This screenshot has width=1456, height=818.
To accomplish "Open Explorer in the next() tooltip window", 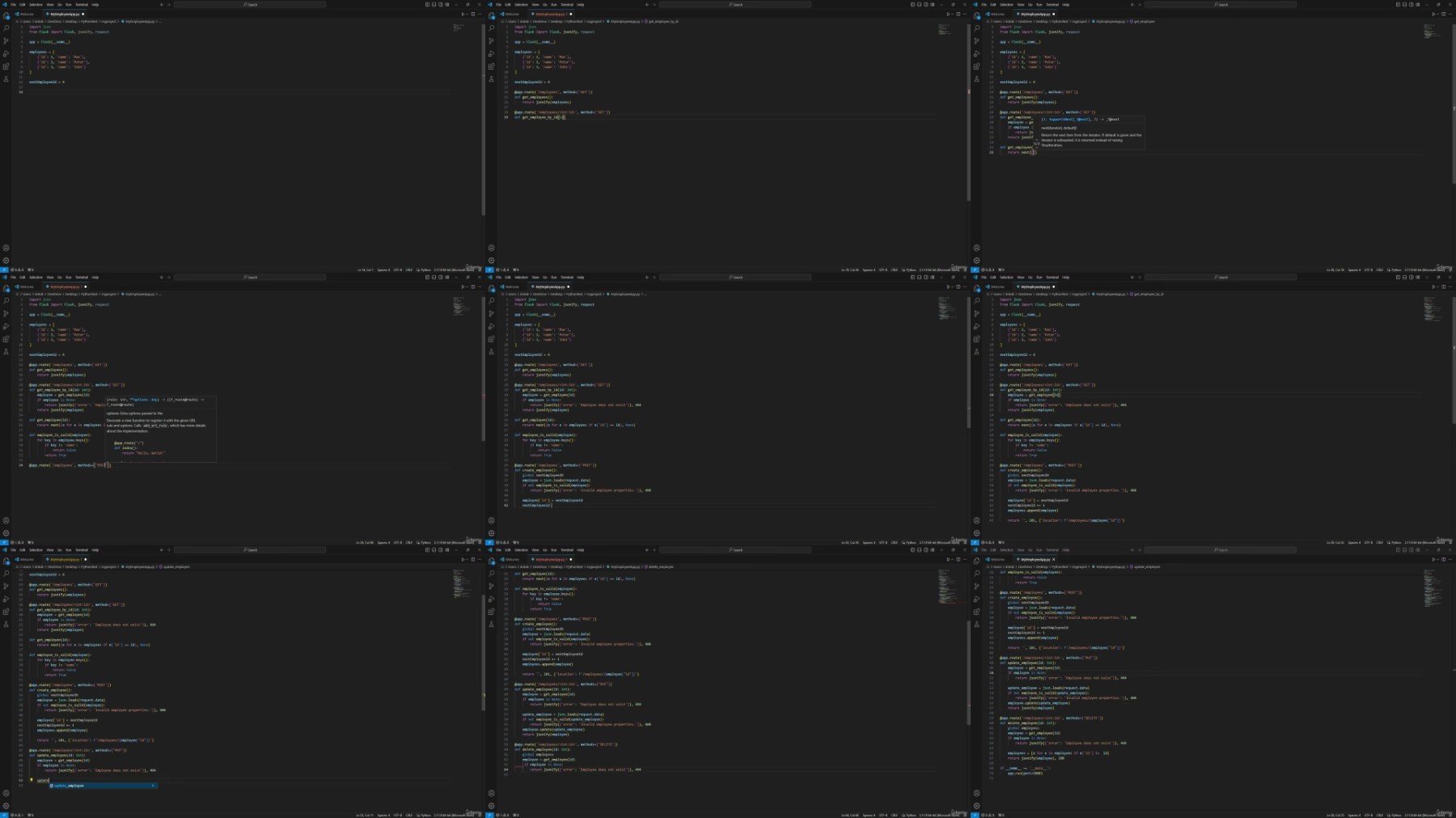I will (x=976, y=16).
